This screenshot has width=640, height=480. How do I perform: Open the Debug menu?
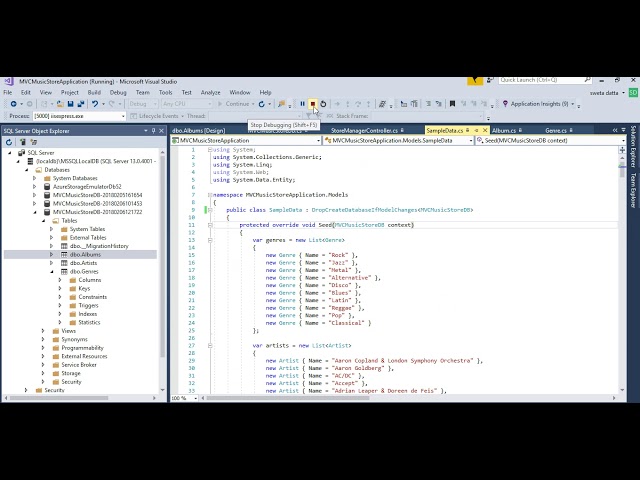coord(118,92)
